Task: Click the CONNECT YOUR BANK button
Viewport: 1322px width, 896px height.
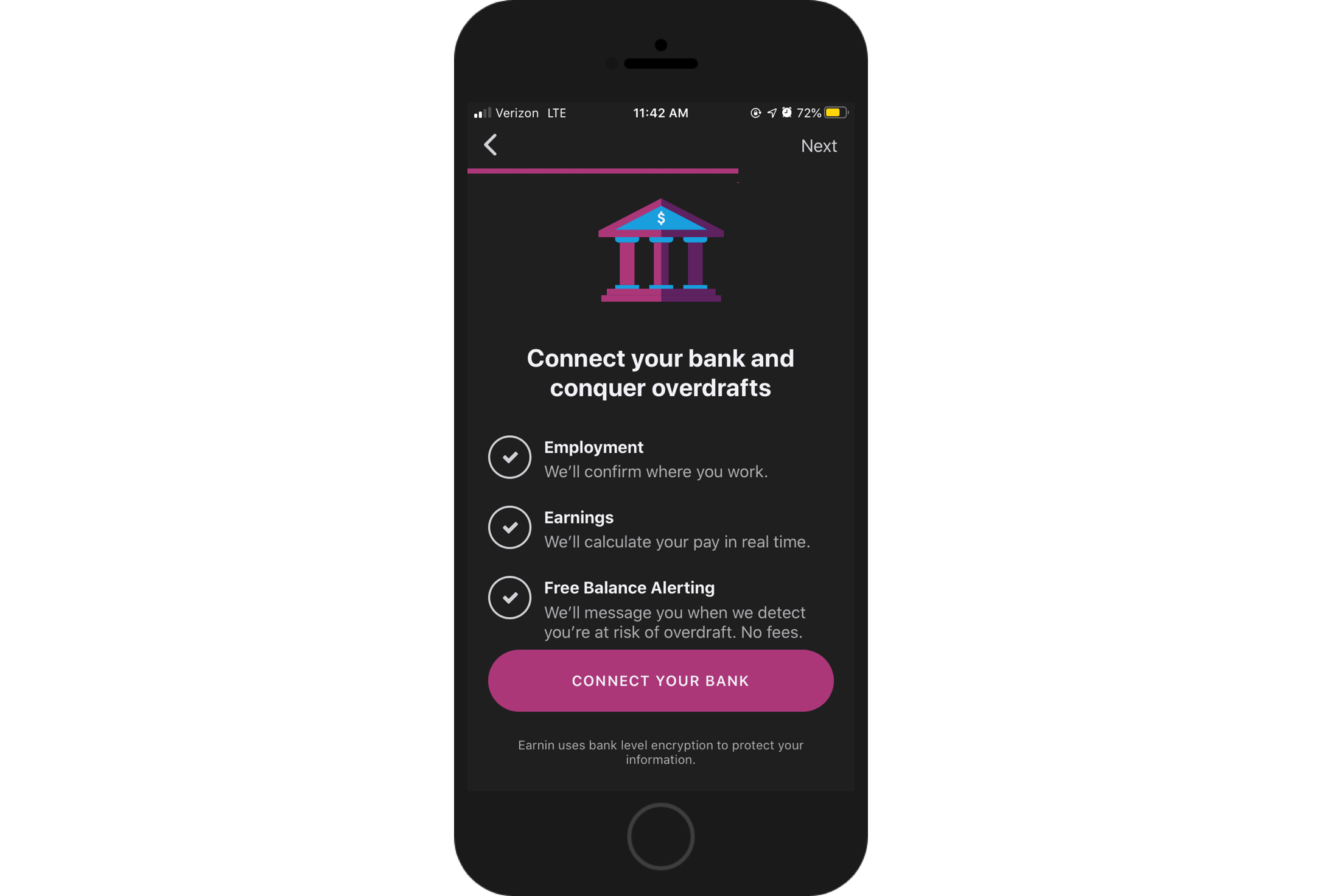Action: pyautogui.click(x=660, y=681)
